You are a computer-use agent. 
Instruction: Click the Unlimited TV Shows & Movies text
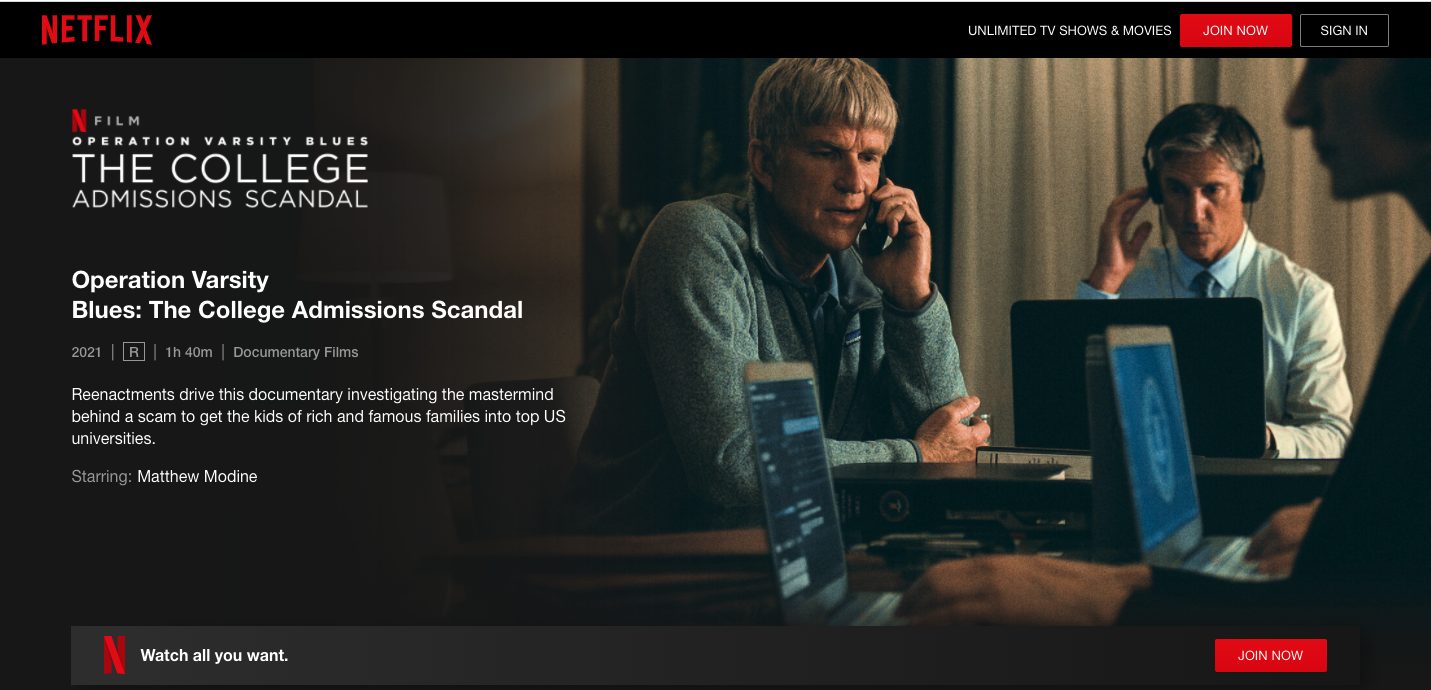click(1069, 30)
